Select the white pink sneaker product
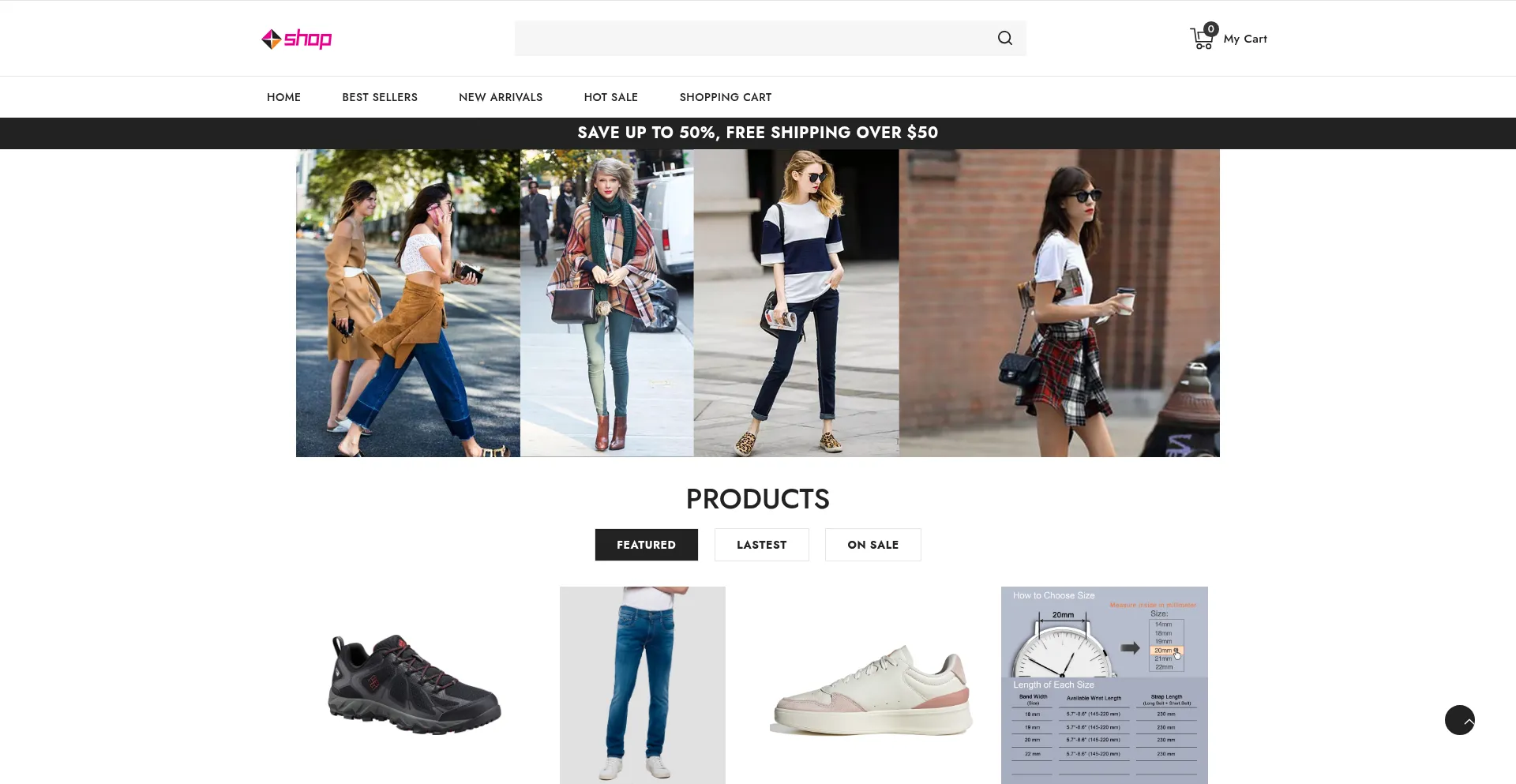 point(872,691)
